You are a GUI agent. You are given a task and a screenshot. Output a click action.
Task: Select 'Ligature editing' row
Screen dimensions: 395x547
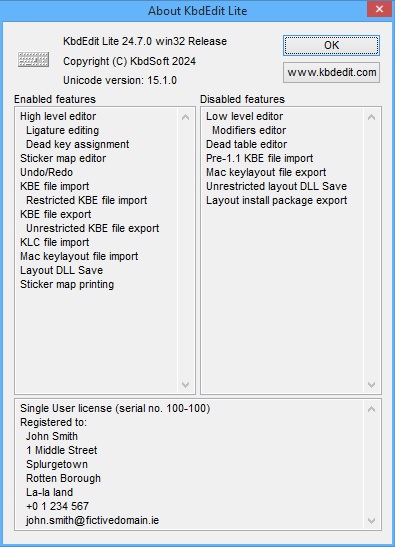(x=62, y=130)
